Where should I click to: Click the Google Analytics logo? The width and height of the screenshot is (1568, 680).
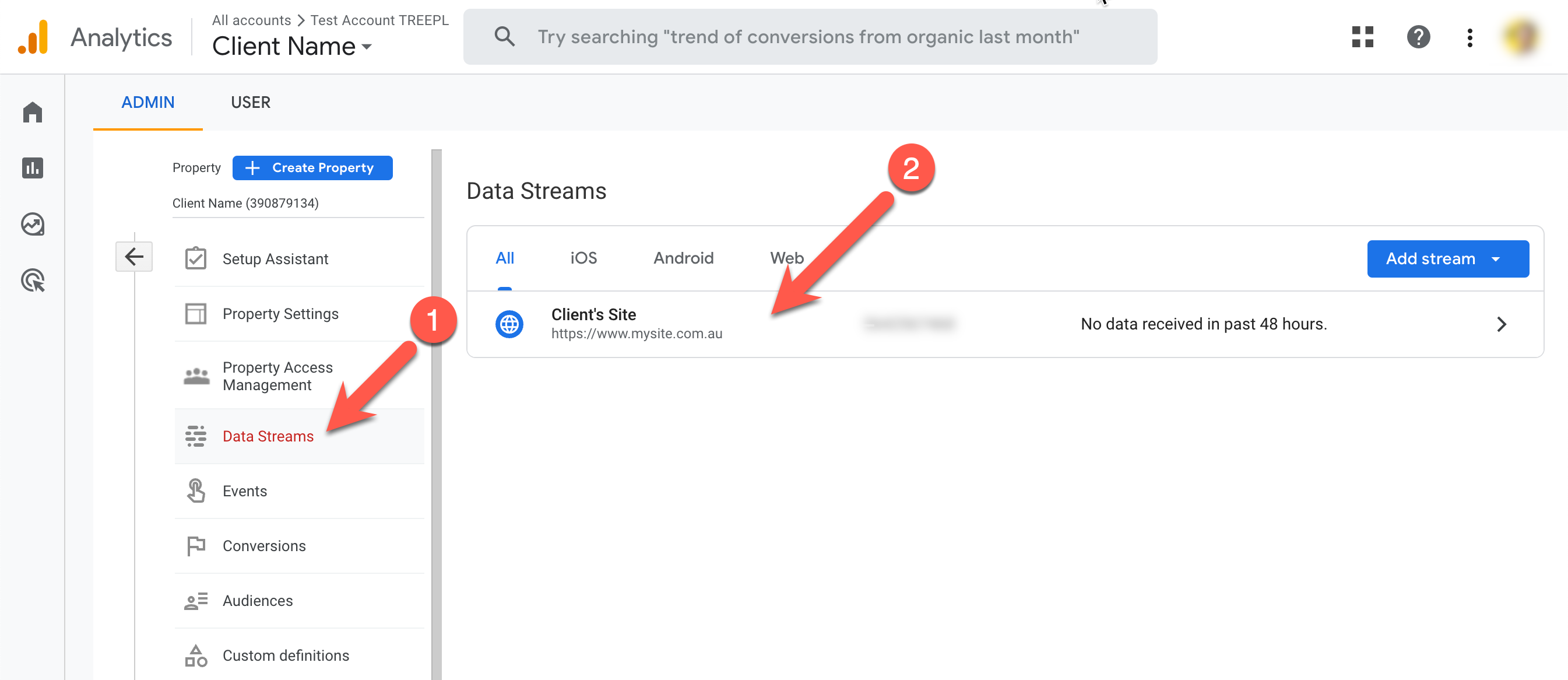coord(33,37)
